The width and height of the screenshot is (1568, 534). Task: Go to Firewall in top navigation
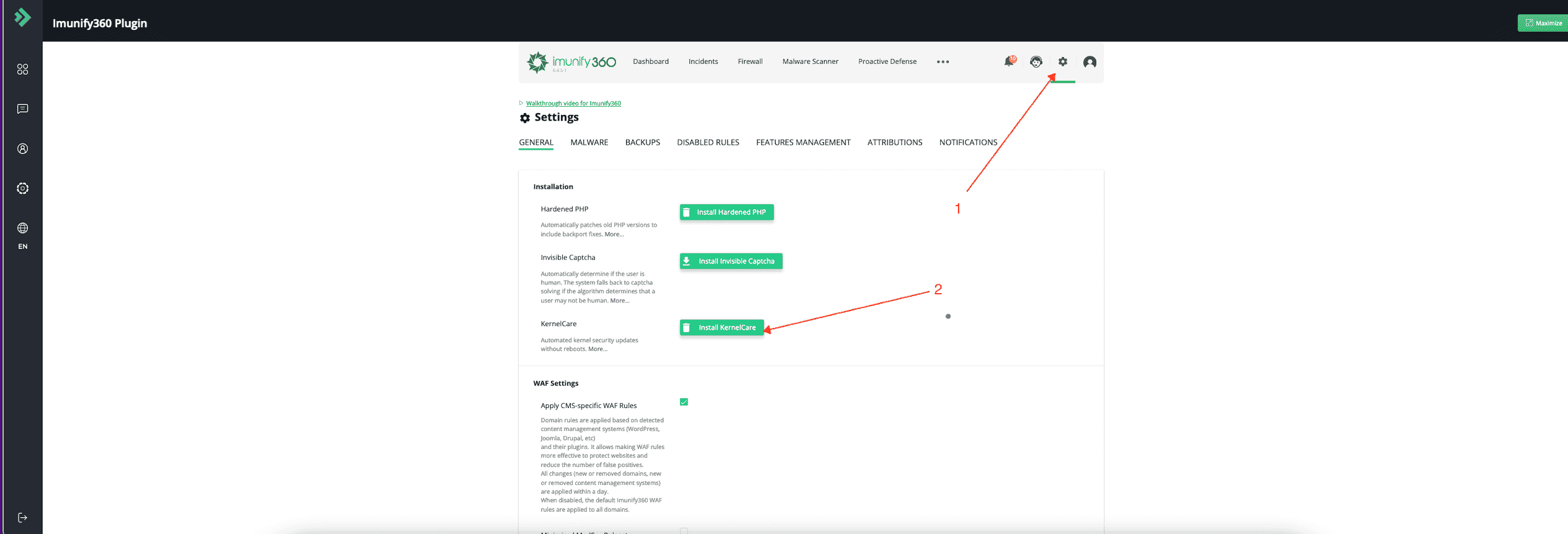click(x=750, y=61)
